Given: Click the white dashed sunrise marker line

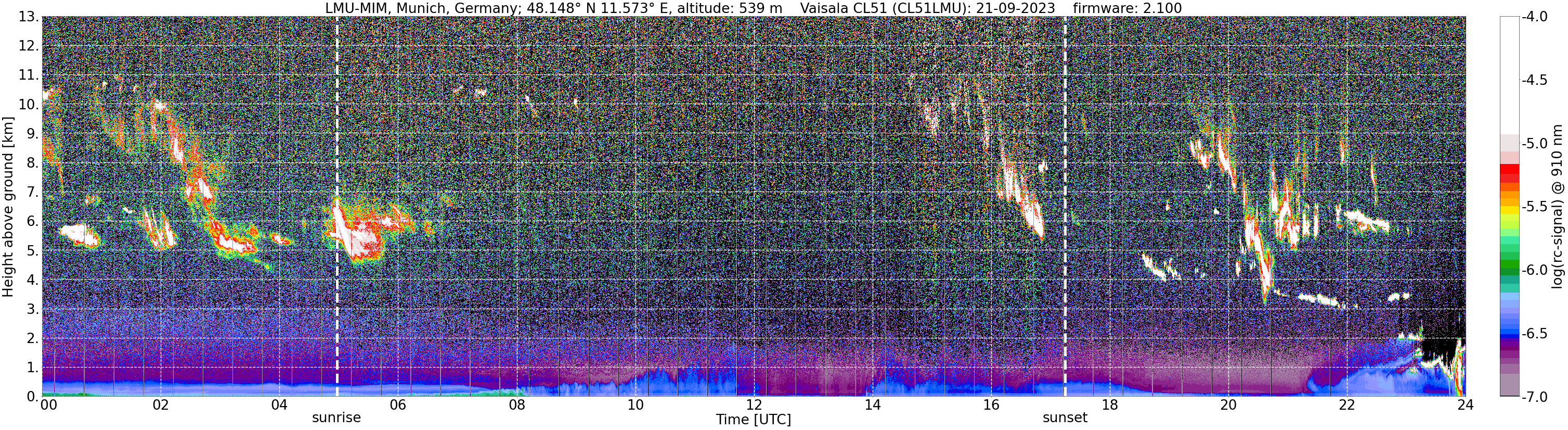Looking at the screenshot, I should click(x=336, y=207).
